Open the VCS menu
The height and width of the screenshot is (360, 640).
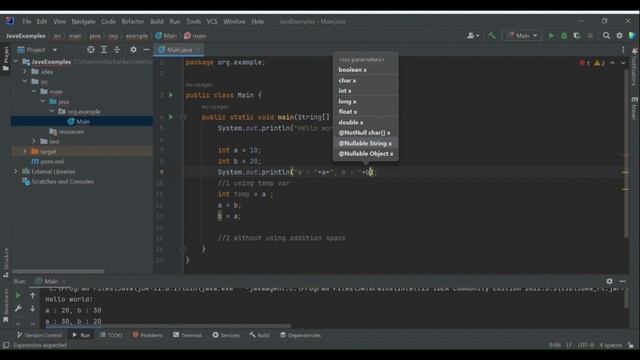pyautogui.click(x=211, y=21)
